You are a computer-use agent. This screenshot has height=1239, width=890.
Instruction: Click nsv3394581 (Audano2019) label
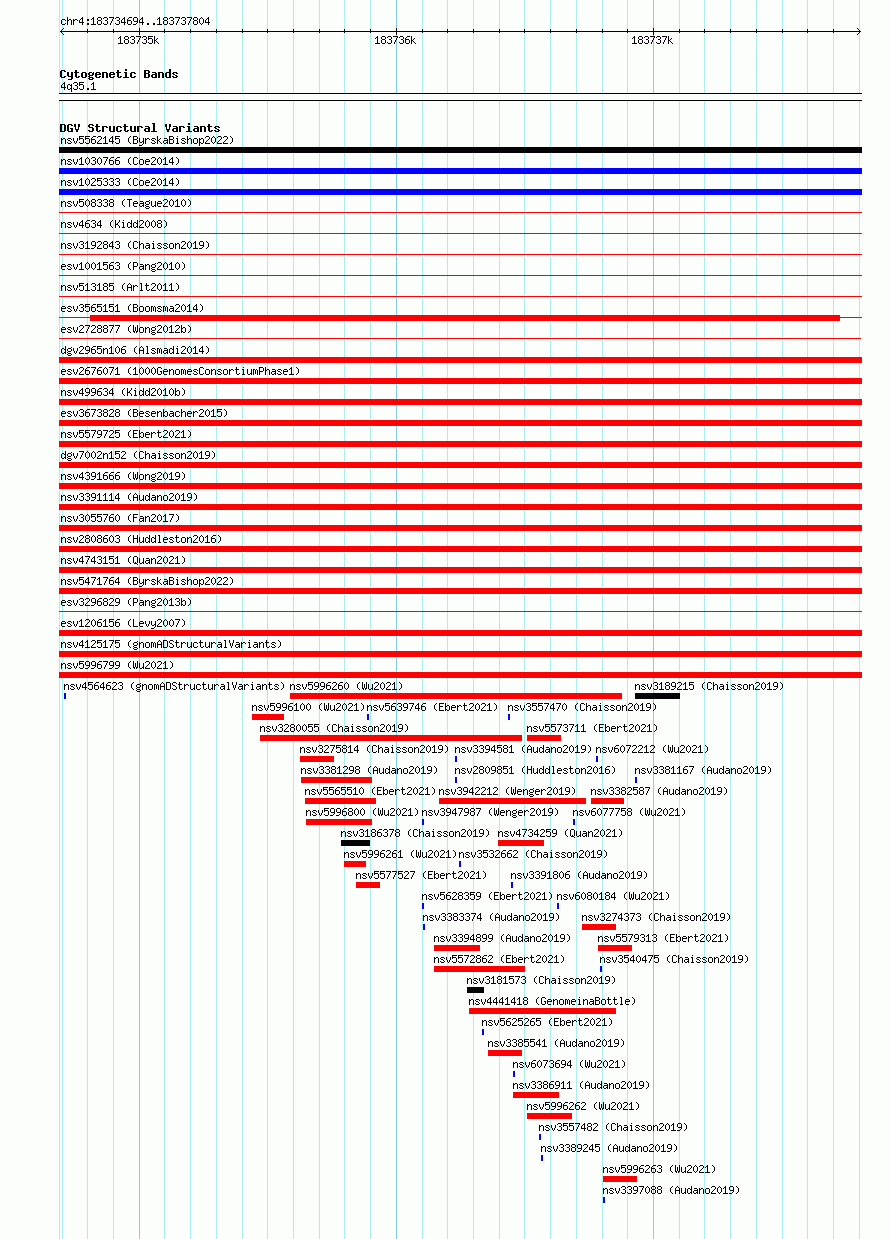[x=523, y=750]
